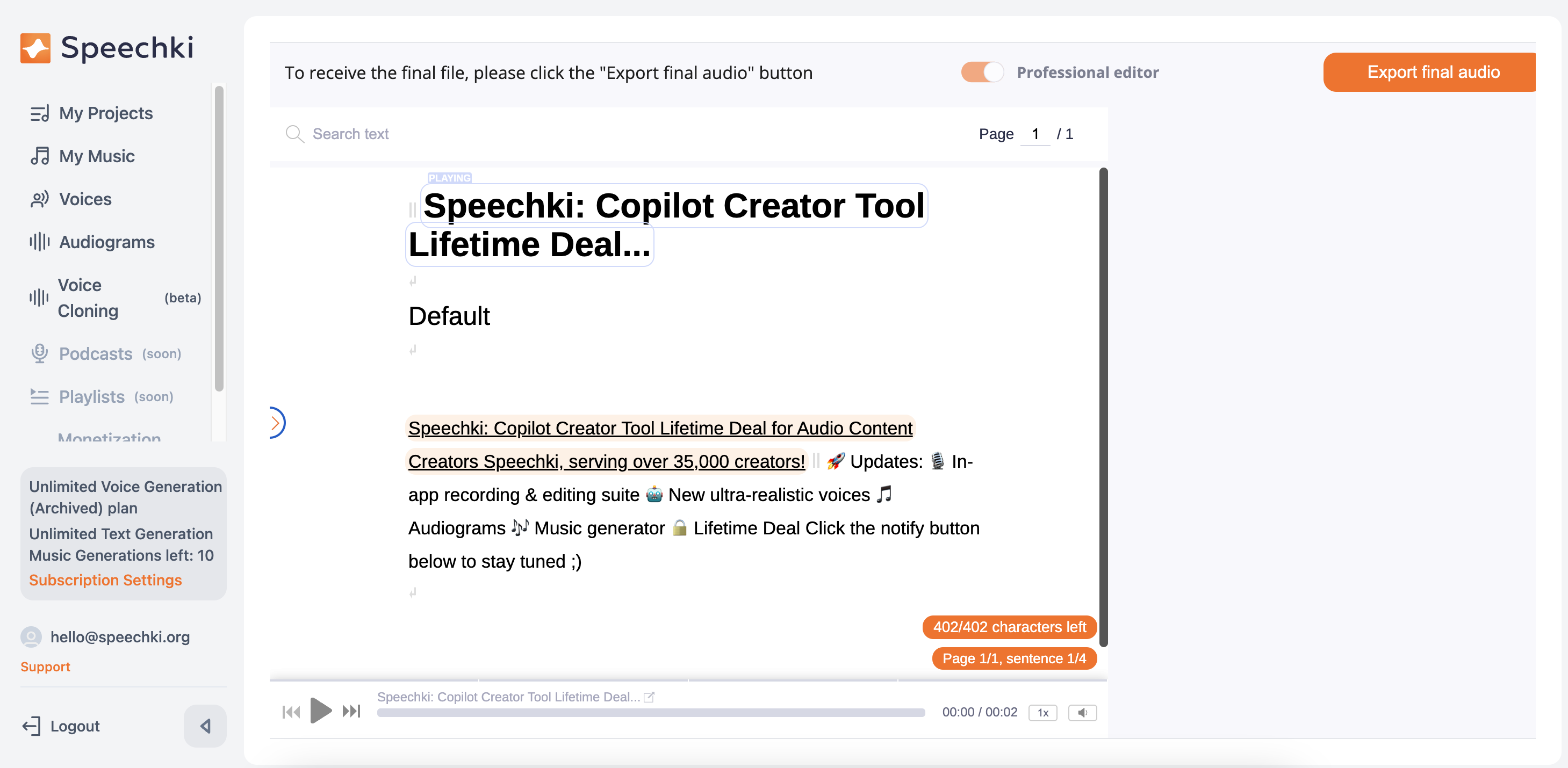Click the search magnifier icon
Image resolution: width=1568 pixels, height=768 pixels.
tap(294, 134)
